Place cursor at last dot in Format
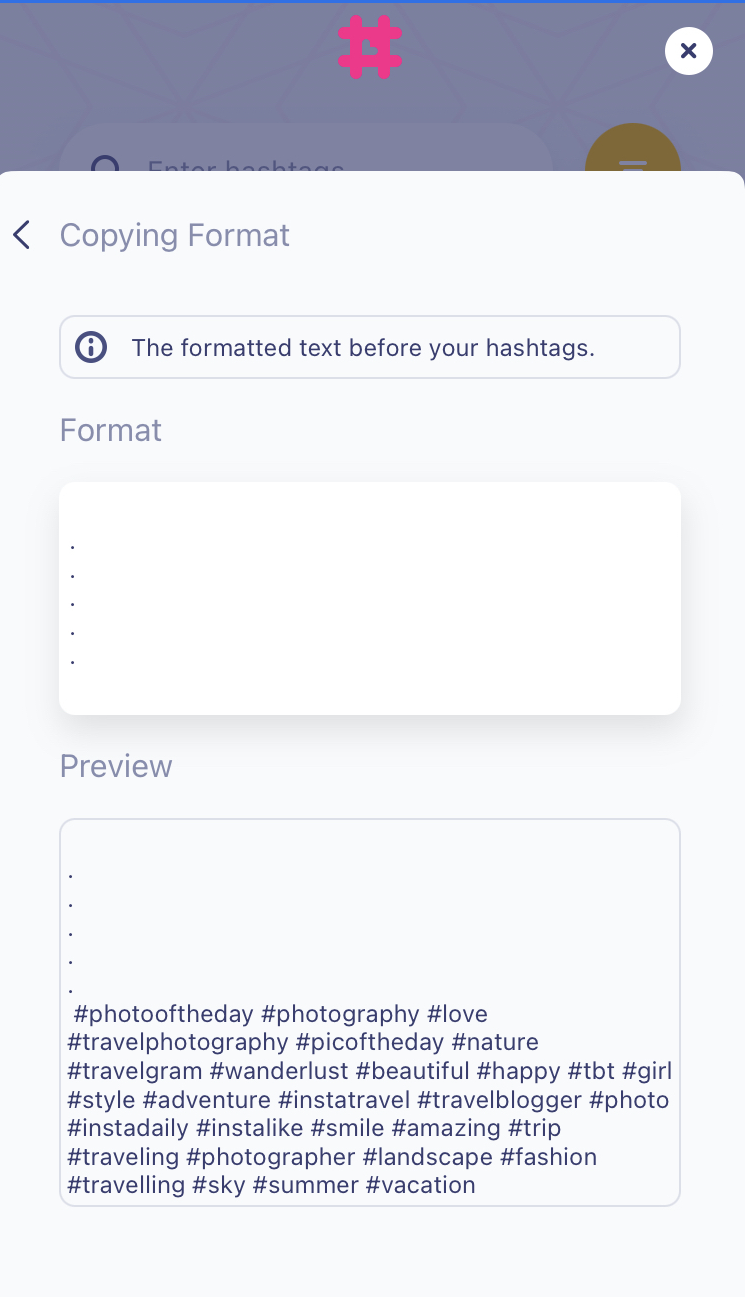 [73, 660]
